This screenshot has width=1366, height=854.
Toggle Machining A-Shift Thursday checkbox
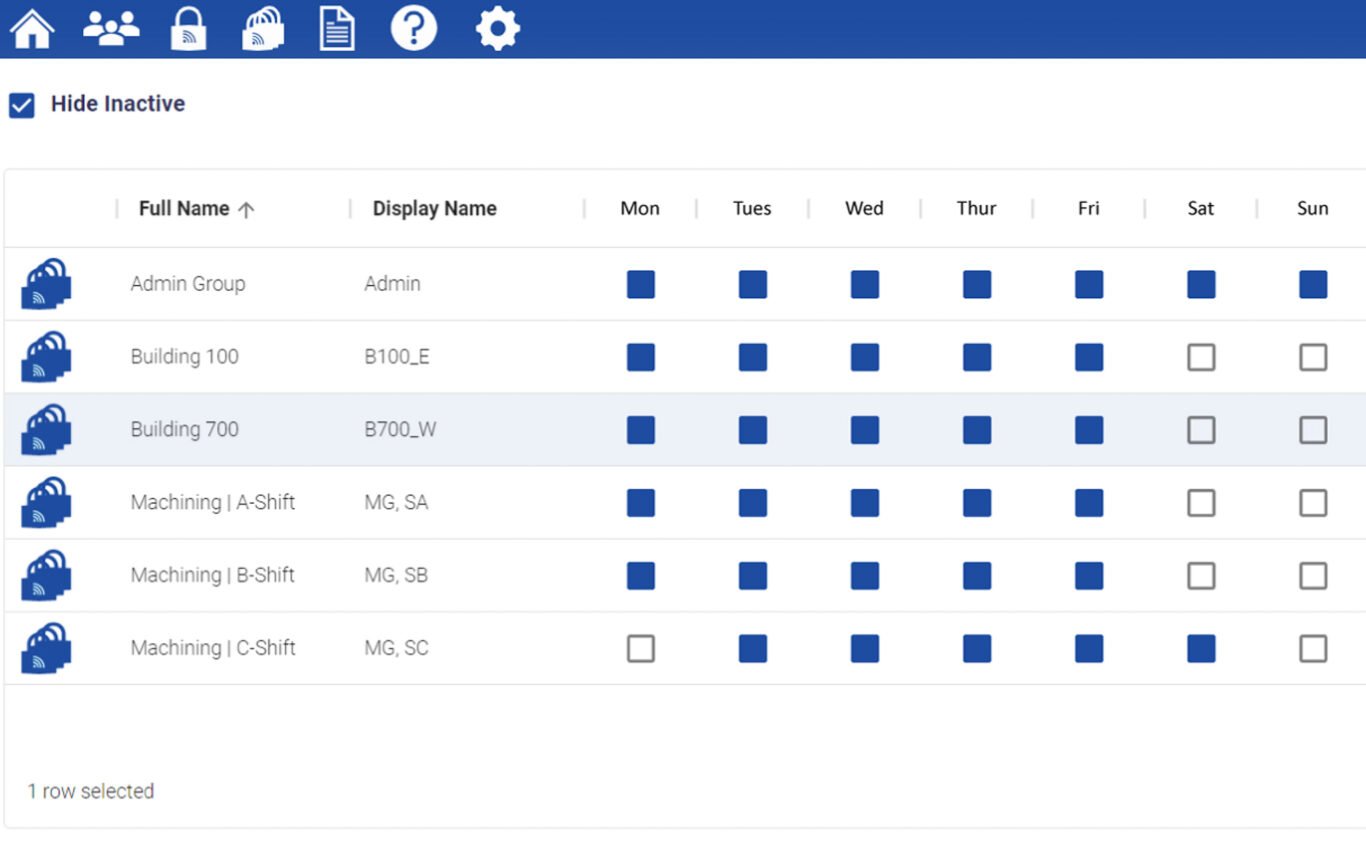(977, 503)
